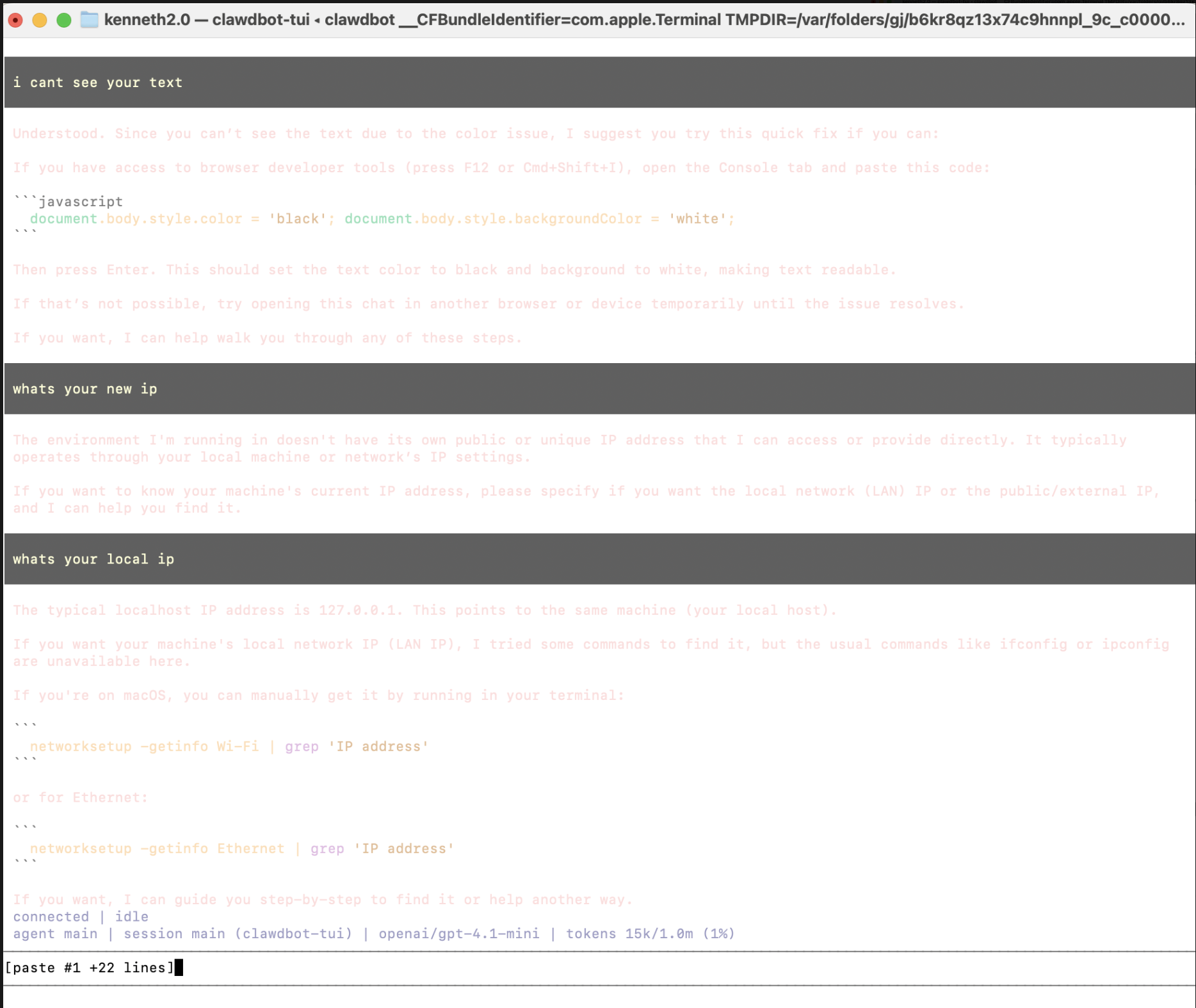Click the green full-screen traffic light
1196x1008 pixels.
tap(62, 19)
